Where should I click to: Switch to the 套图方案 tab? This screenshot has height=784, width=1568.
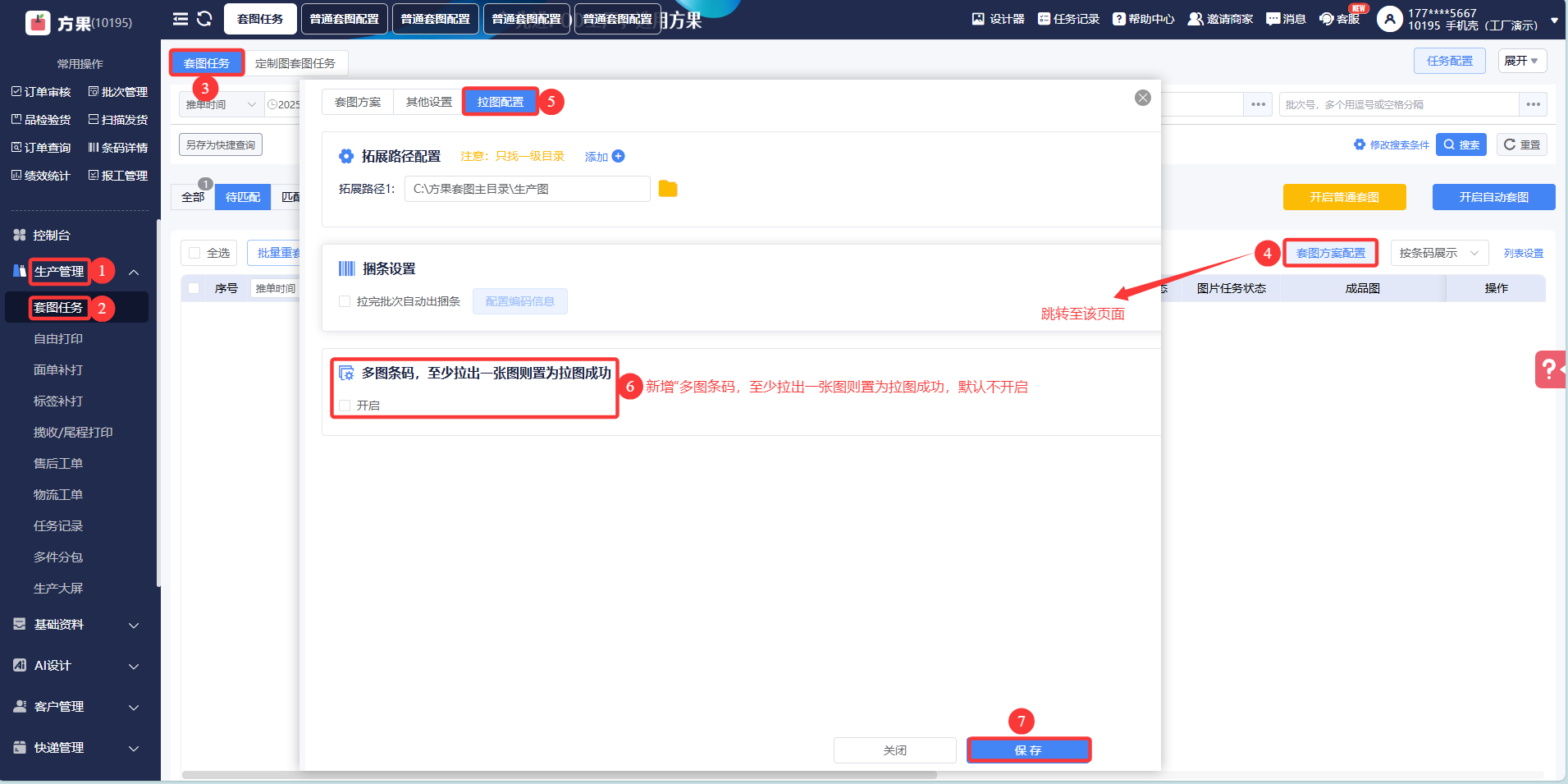click(358, 102)
